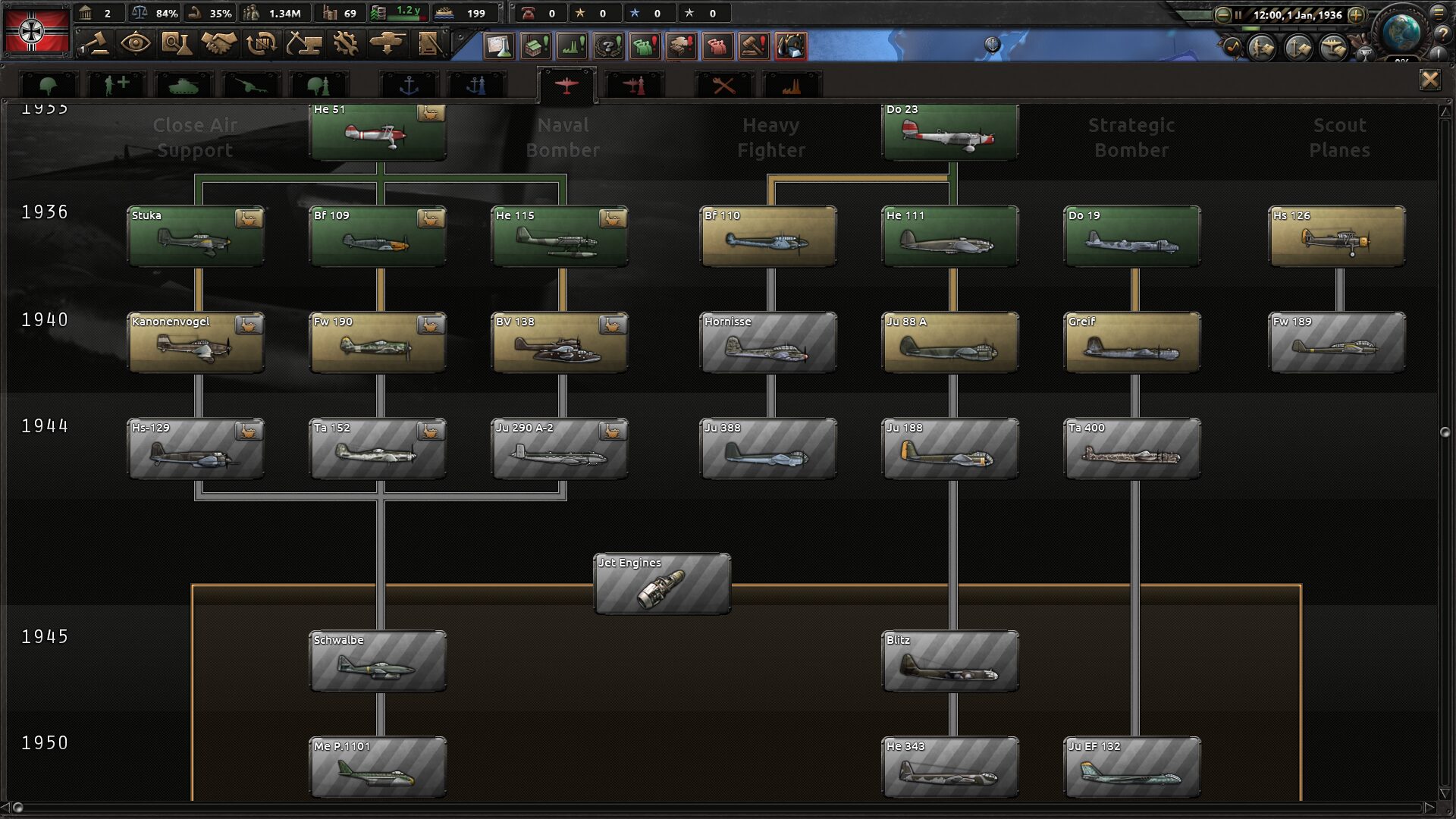This screenshot has height=819, width=1456.
Task: Switch to the Naval anchor research tab
Action: 409,85
